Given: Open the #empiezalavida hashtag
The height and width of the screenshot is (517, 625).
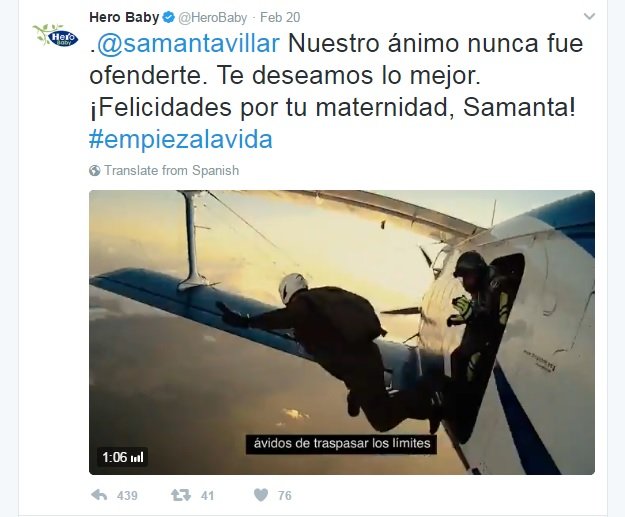Looking at the screenshot, I should pos(181,140).
